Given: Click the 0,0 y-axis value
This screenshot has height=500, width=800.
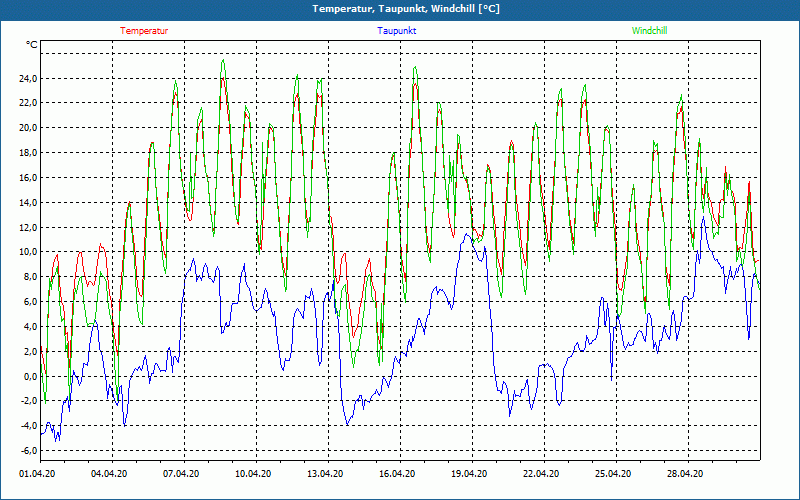Looking at the screenshot, I should [29, 377].
